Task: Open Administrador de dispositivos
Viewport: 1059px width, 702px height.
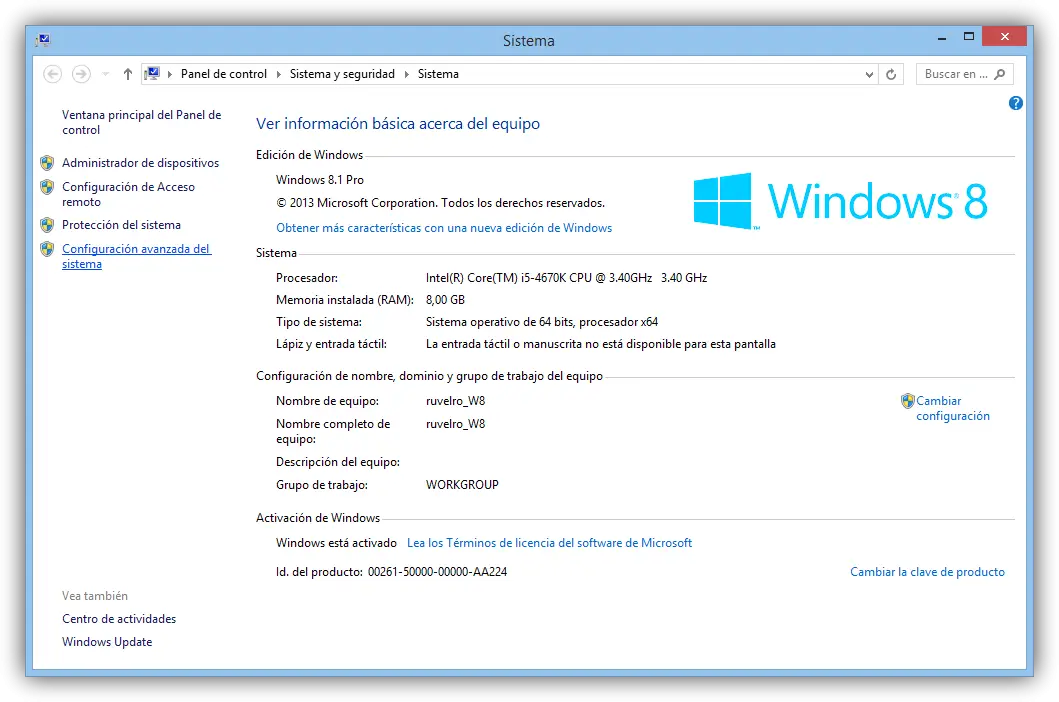Action: 140,163
